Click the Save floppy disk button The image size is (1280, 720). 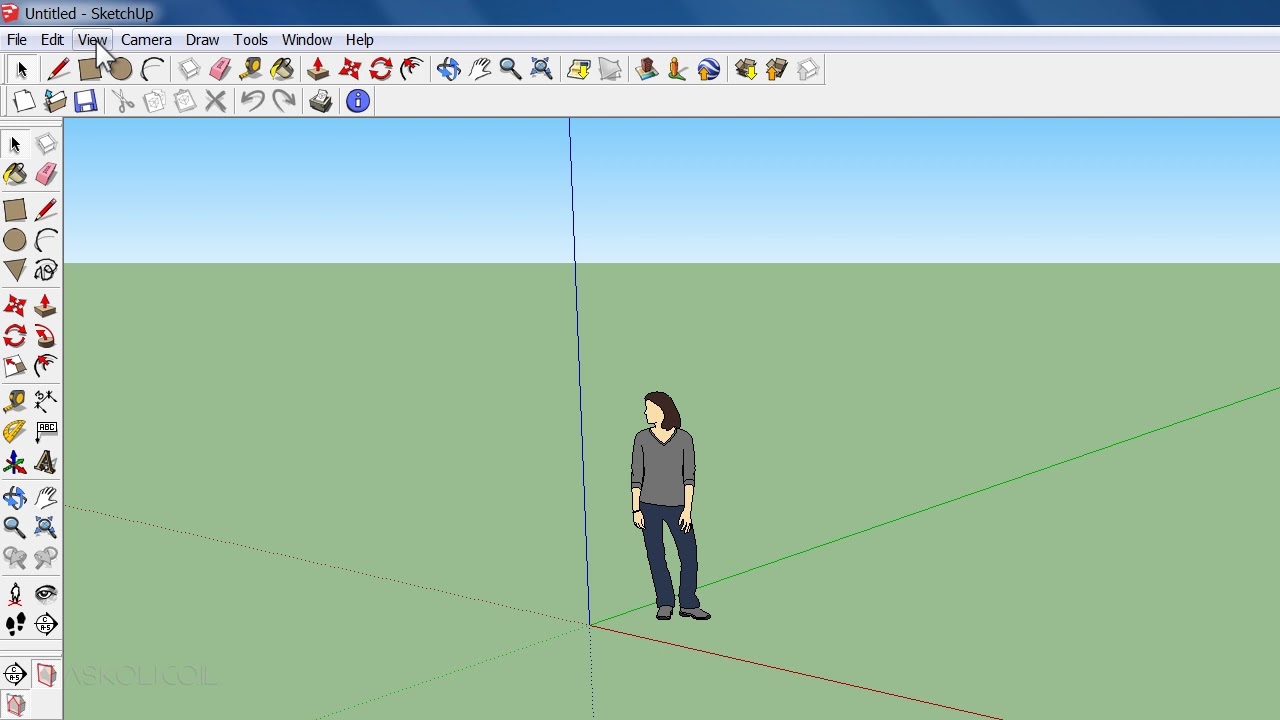(86, 101)
